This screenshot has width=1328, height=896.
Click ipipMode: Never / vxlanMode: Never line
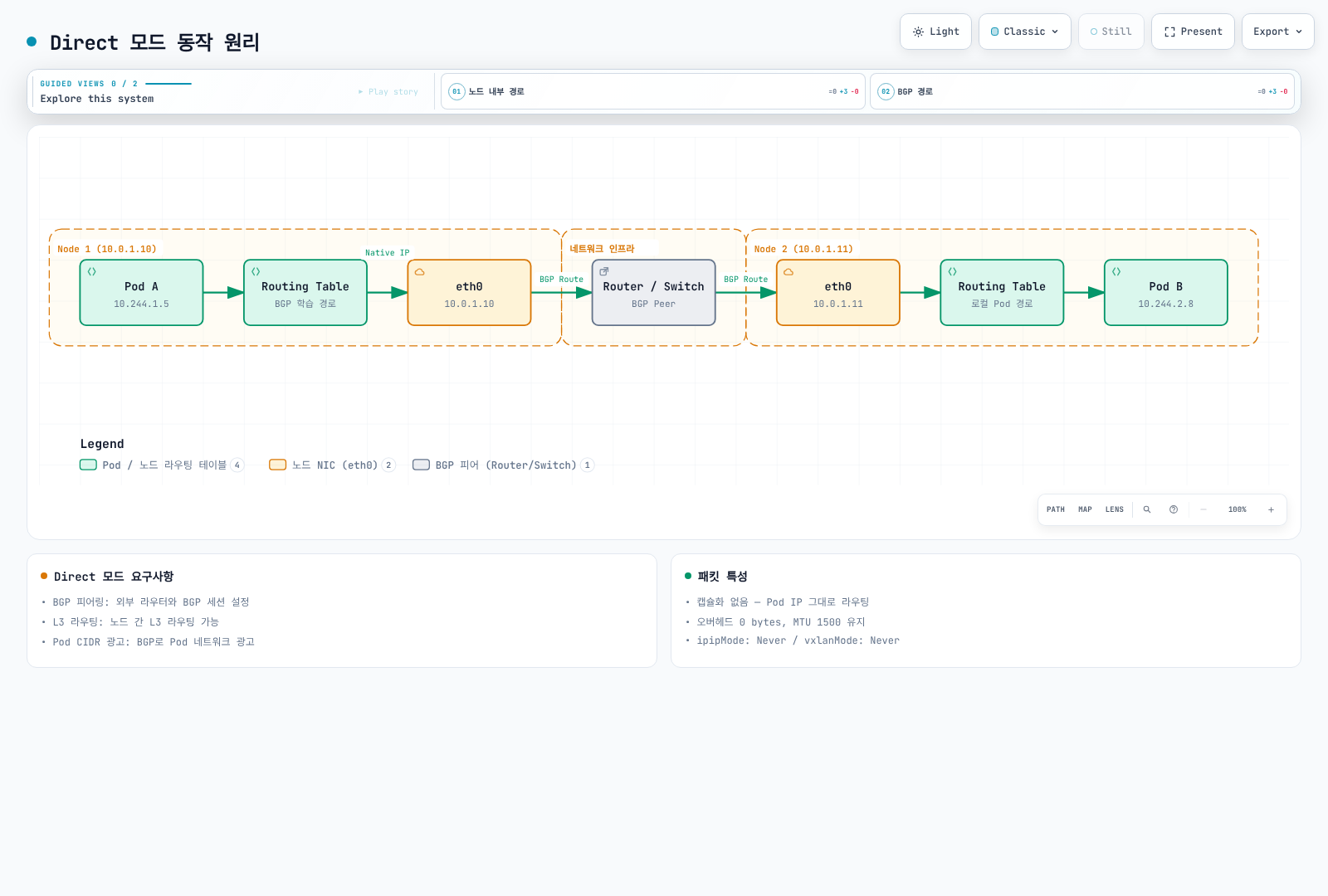coord(798,640)
